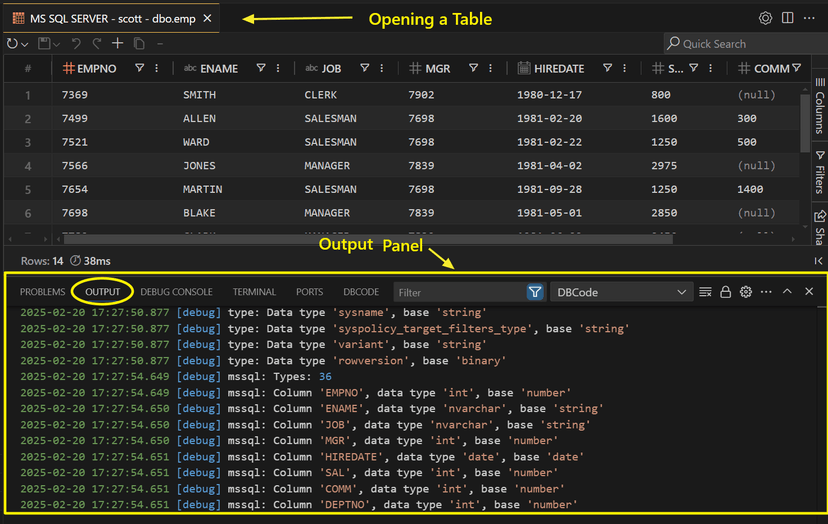Image resolution: width=828 pixels, height=524 pixels.
Task: Click the split editor layout icon
Action: (787, 18)
